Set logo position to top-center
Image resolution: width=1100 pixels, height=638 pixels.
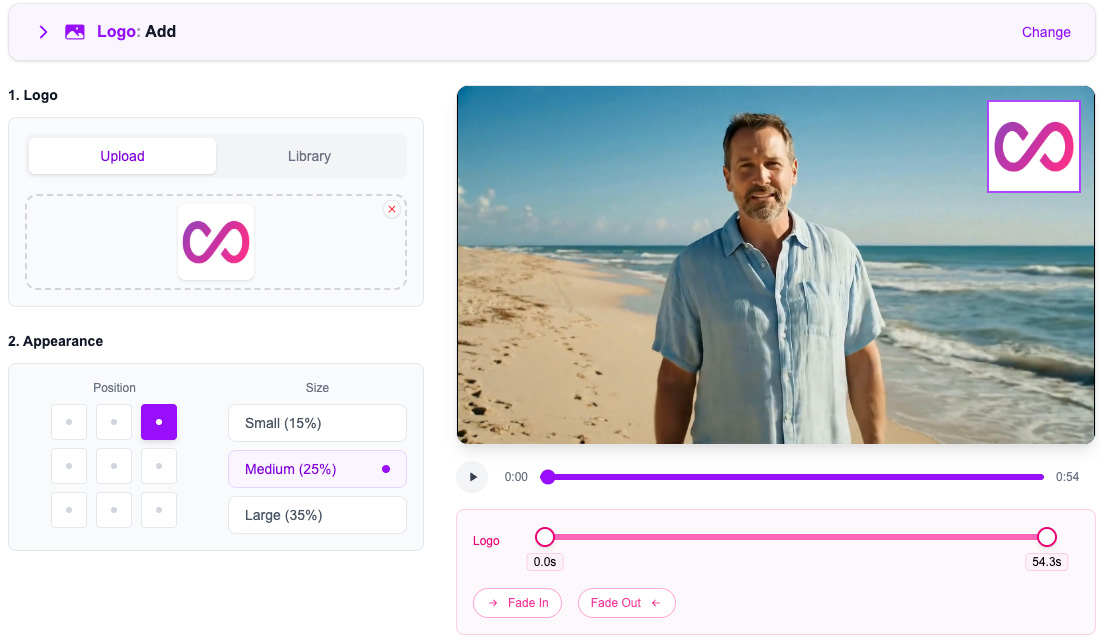tap(114, 422)
